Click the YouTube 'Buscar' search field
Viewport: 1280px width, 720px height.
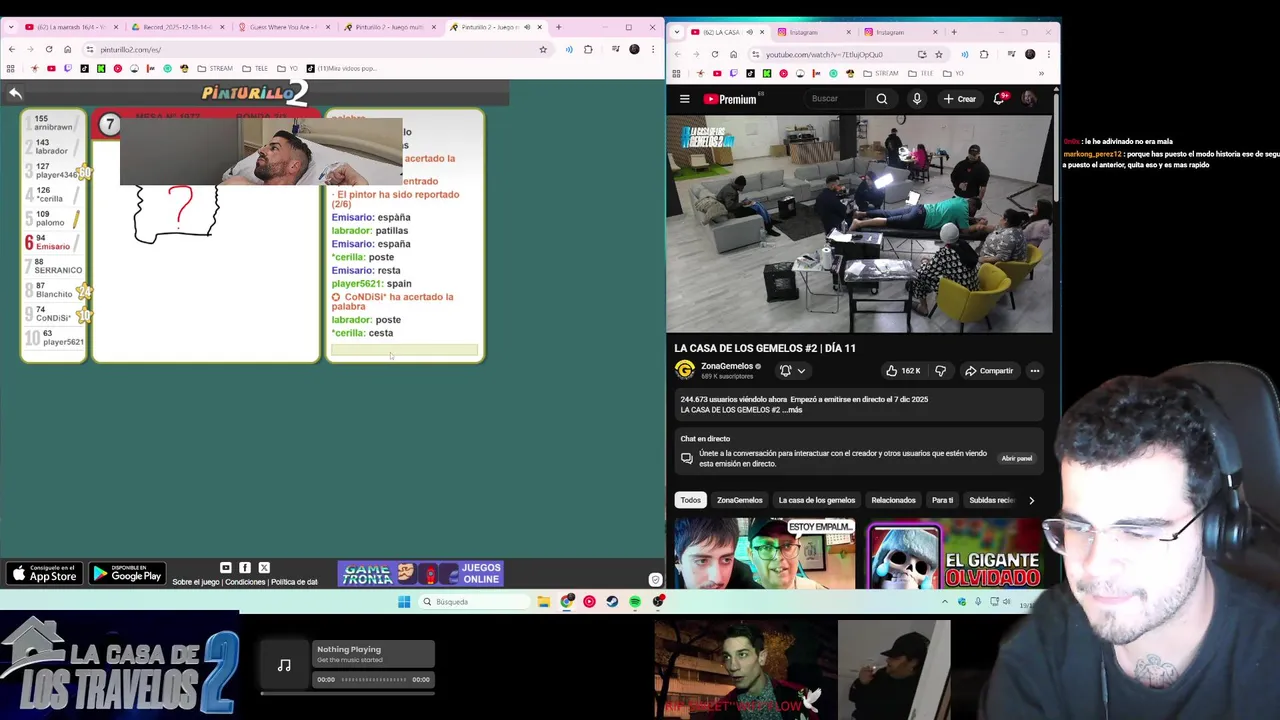point(836,99)
